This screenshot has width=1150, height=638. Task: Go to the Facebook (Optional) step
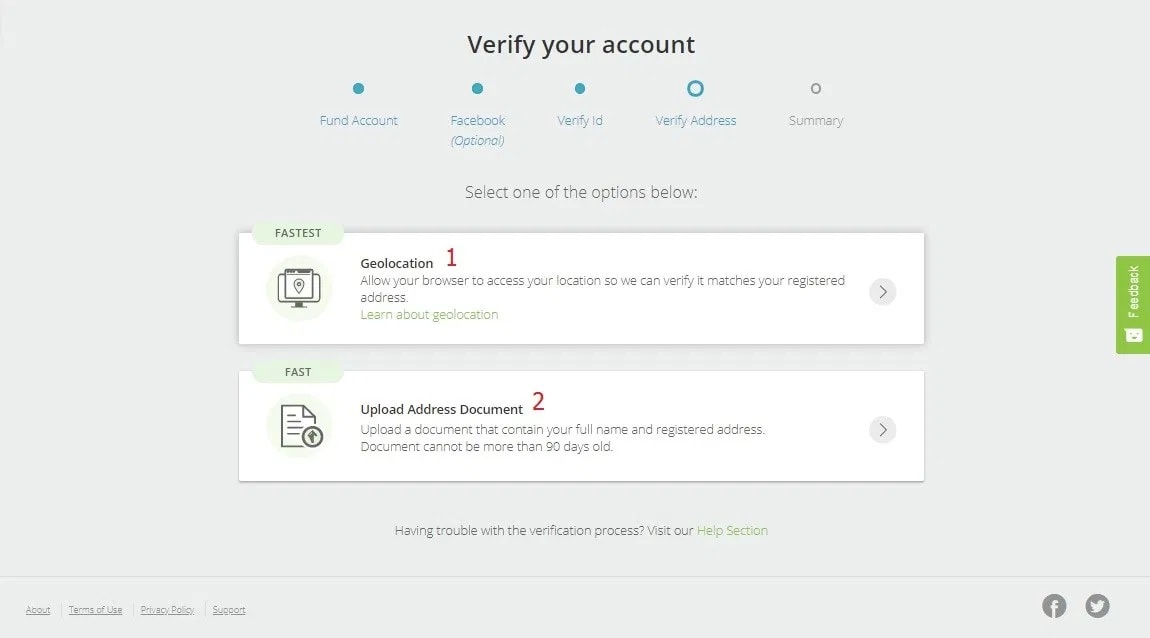(477, 130)
